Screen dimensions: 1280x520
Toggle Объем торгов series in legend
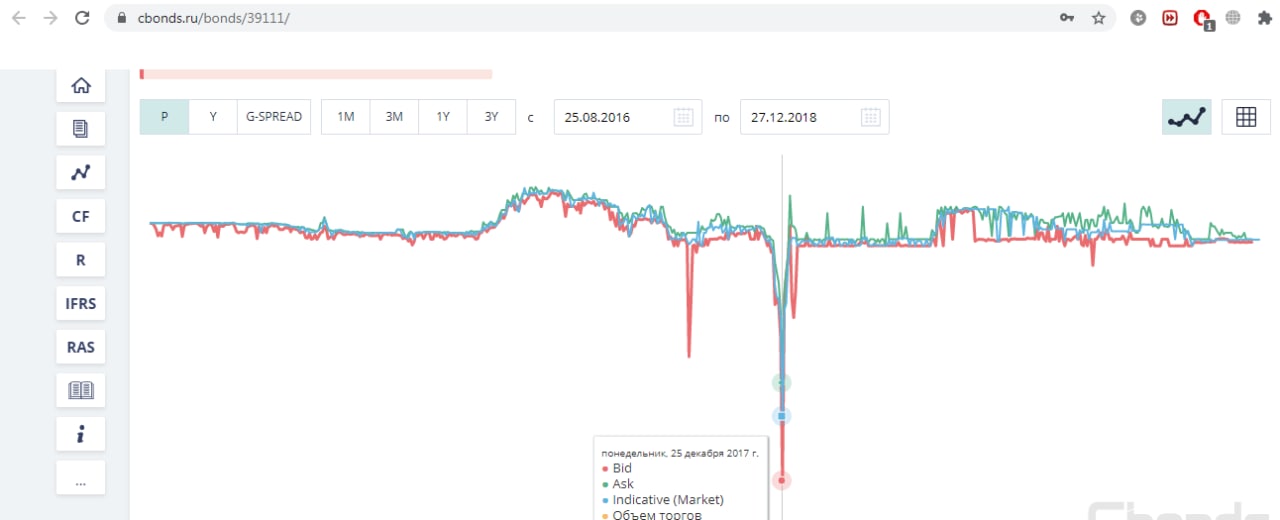pos(651,514)
